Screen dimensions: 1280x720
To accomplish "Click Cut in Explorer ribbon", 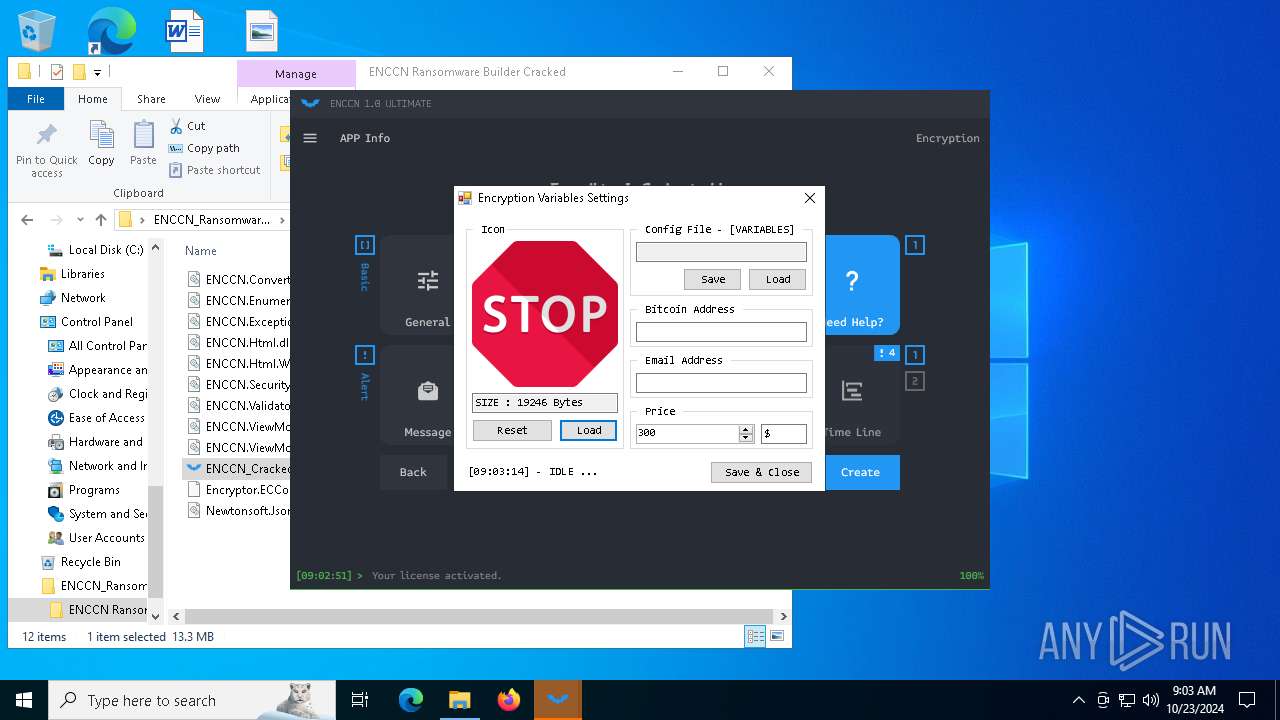I will coord(187,126).
